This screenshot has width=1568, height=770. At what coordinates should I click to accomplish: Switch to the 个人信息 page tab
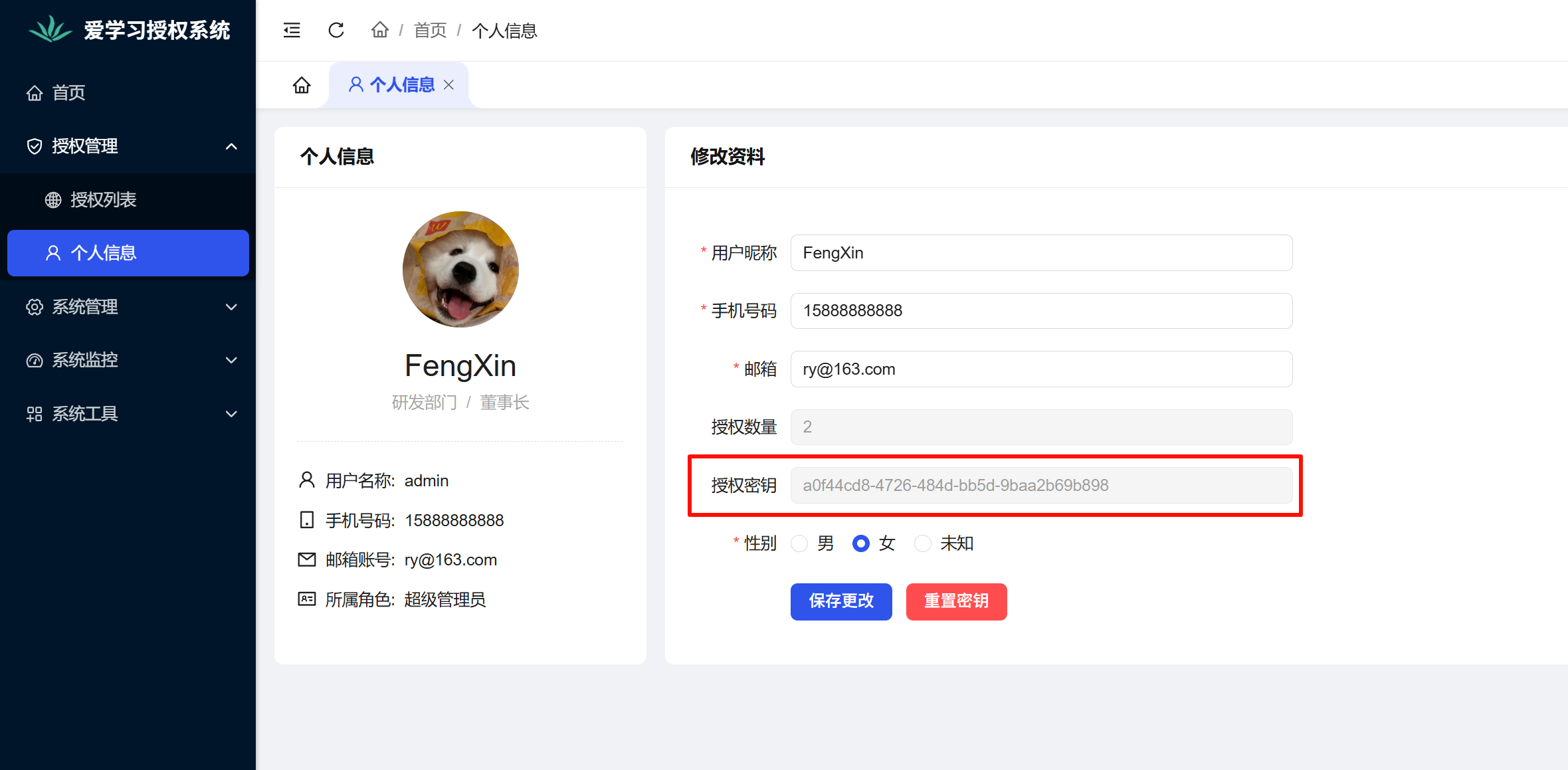(401, 85)
